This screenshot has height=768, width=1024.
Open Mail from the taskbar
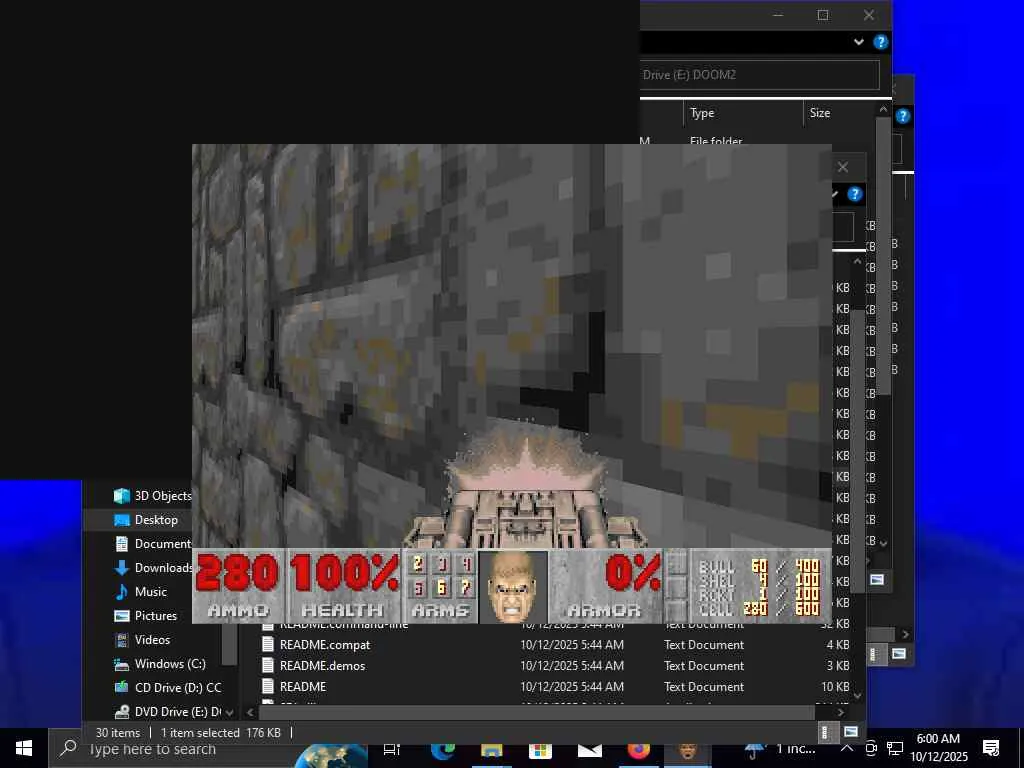589,752
